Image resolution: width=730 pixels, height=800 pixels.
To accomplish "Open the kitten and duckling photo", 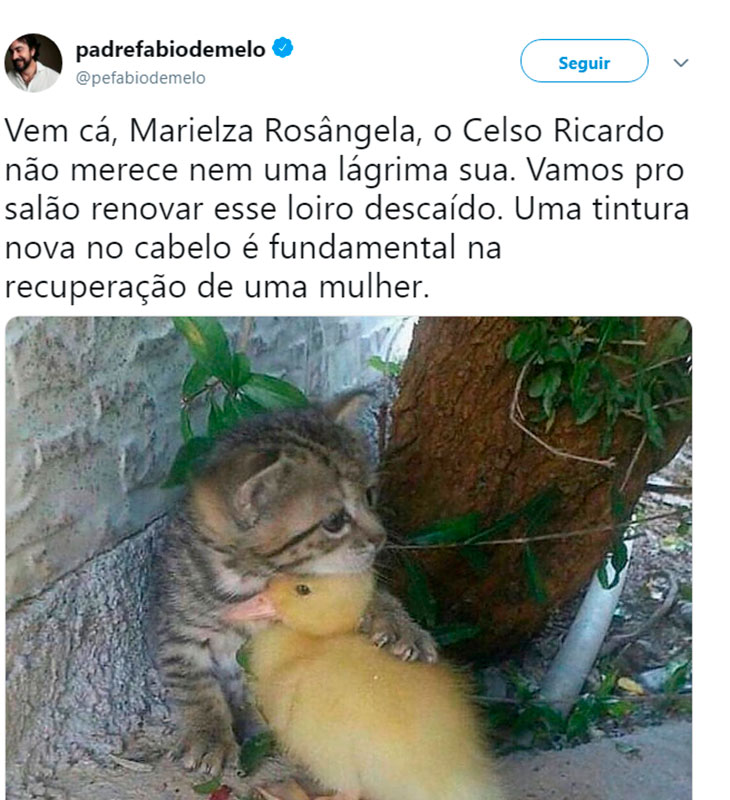I will click(348, 558).
